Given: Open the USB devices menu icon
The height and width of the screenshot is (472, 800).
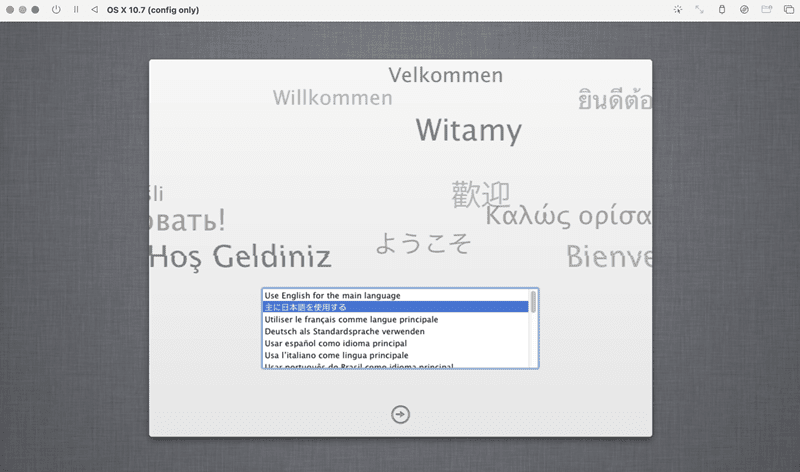Looking at the screenshot, I should 722,10.
